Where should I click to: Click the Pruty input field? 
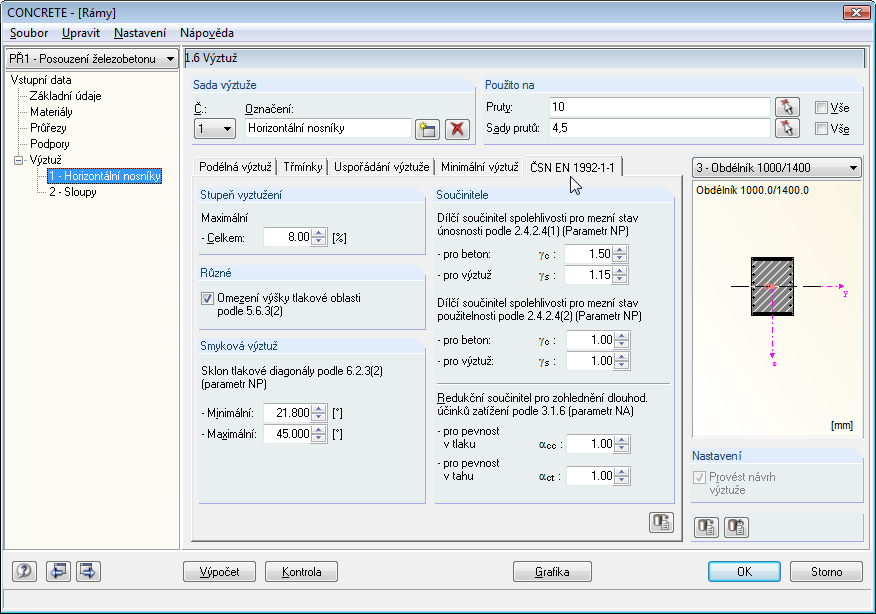click(x=660, y=107)
